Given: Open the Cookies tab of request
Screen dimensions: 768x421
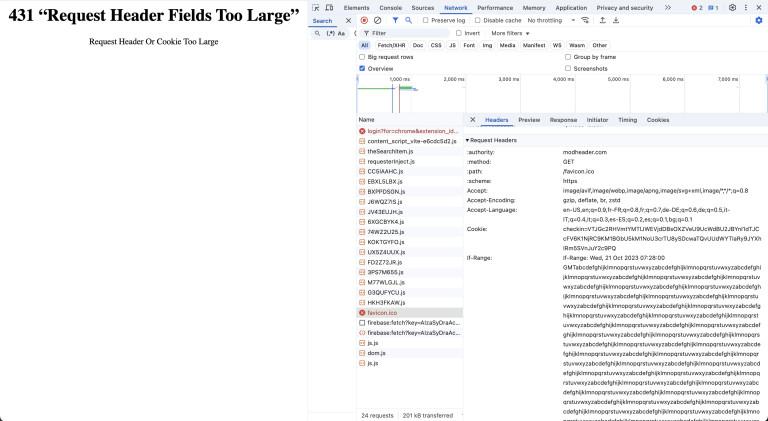Looking at the screenshot, I should pos(658,120).
